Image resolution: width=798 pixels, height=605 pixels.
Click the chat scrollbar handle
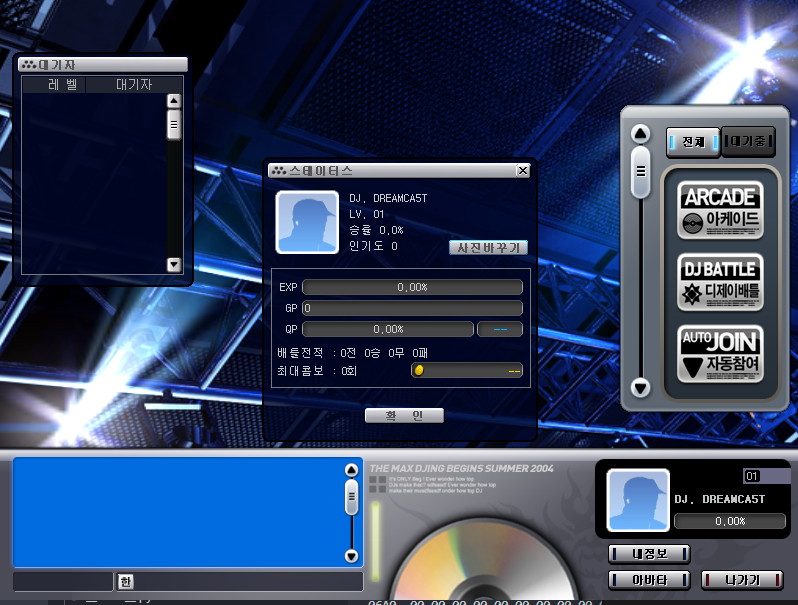click(x=351, y=497)
